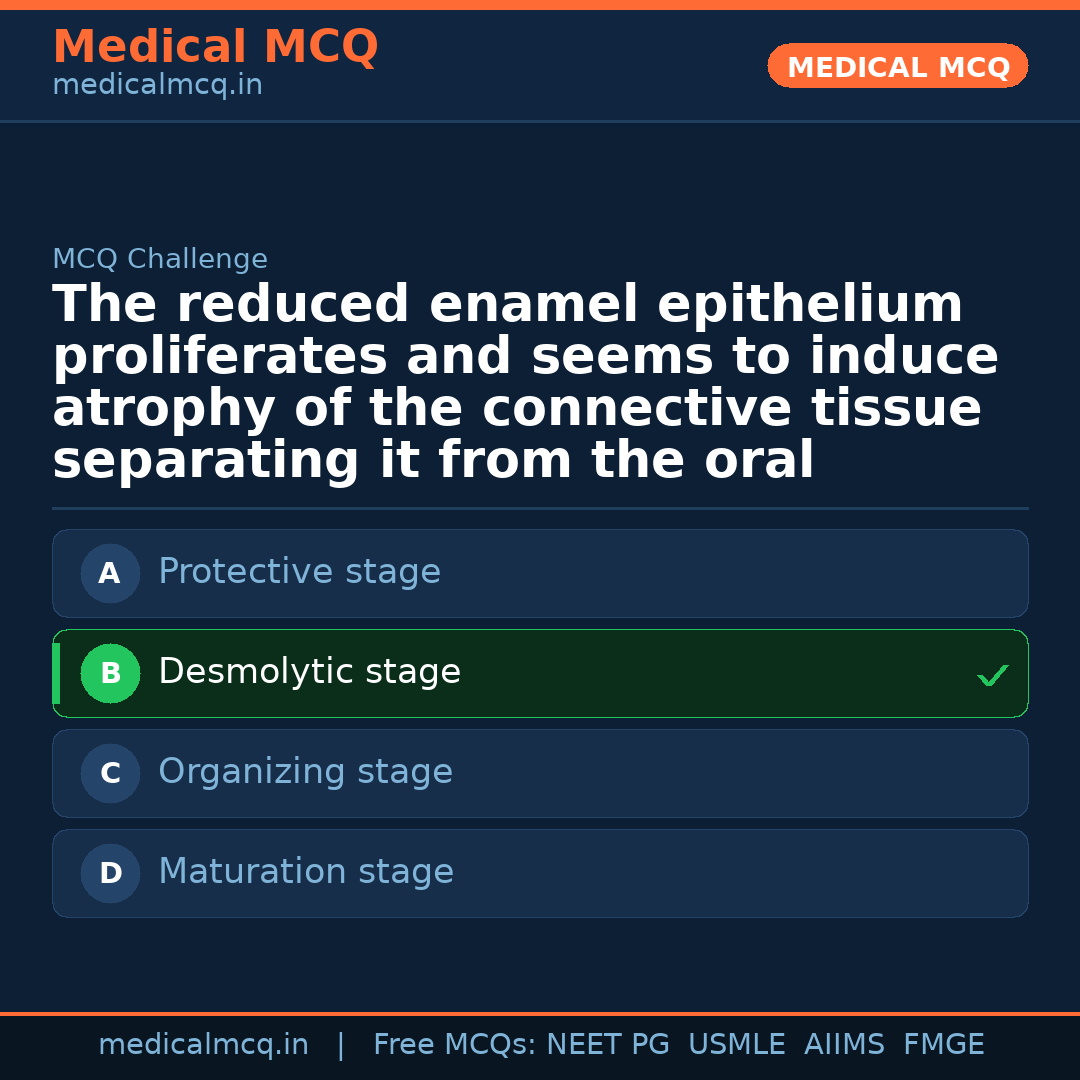This screenshot has width=1080, height=1080.
Task: Click the reduced enamel epithelium question text
Action: pos(525,382)
